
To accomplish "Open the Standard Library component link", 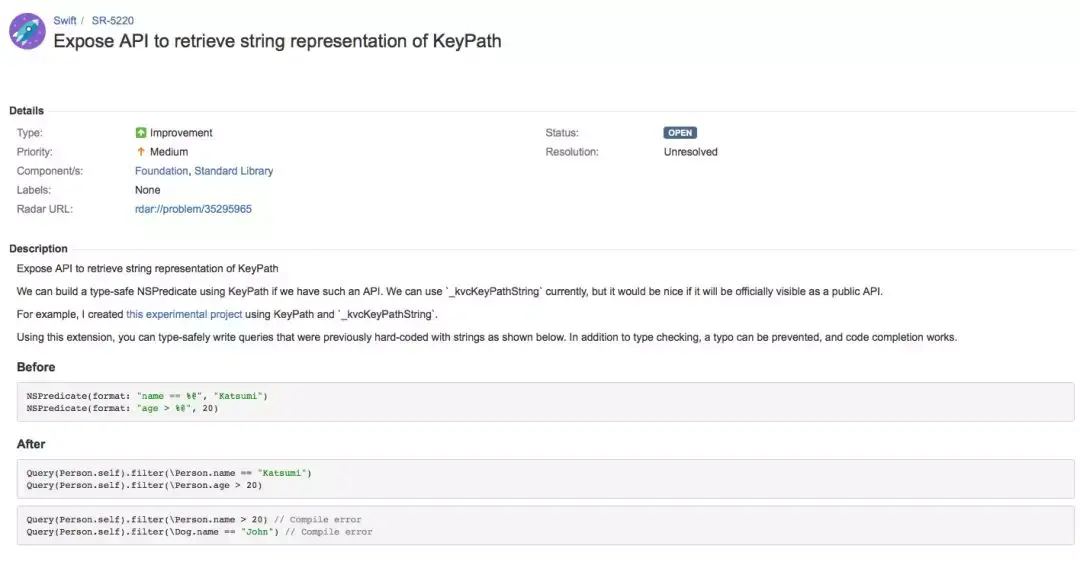I will coord(233,171).
